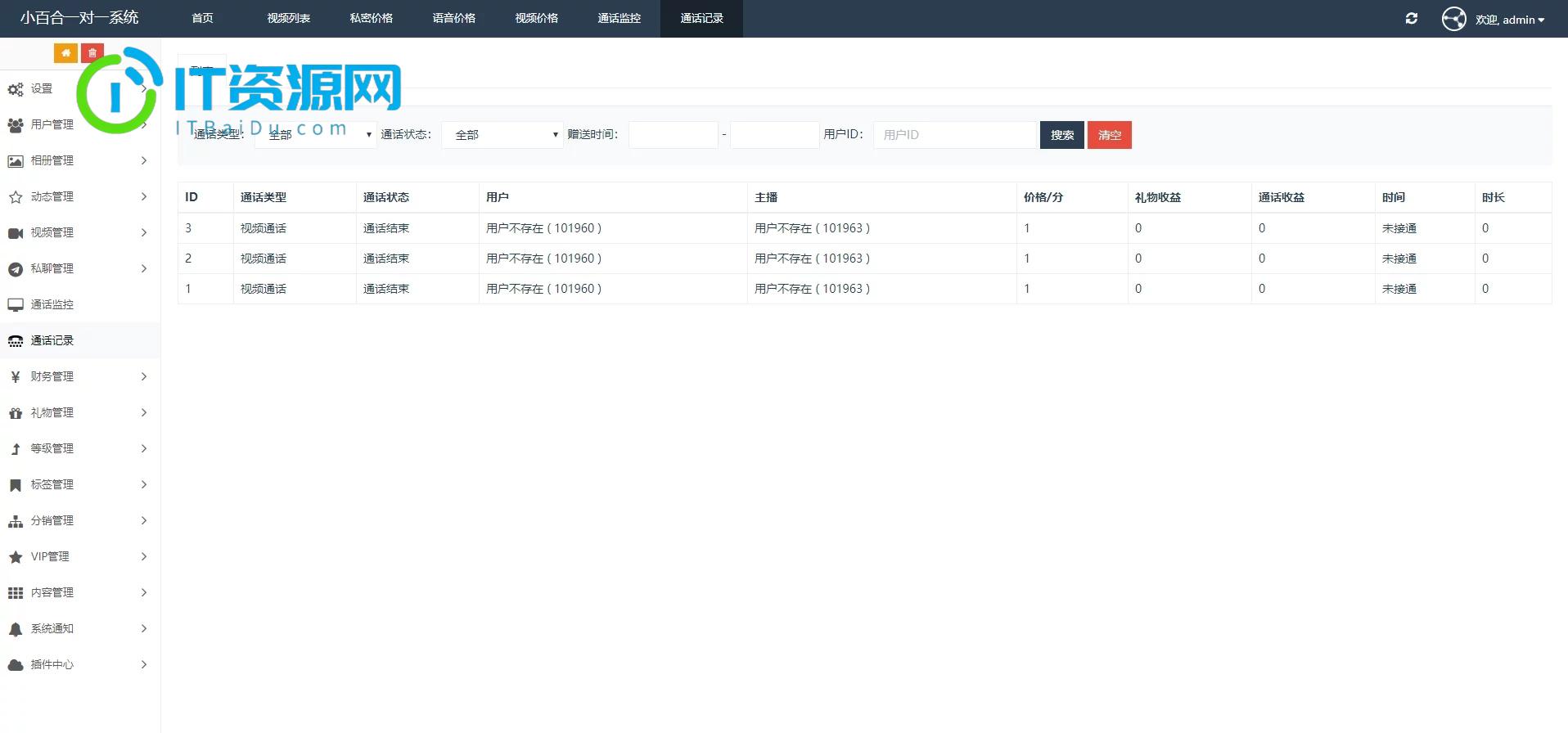
Task: Open the 通话类型 dropdown
Action: [316, 135]
